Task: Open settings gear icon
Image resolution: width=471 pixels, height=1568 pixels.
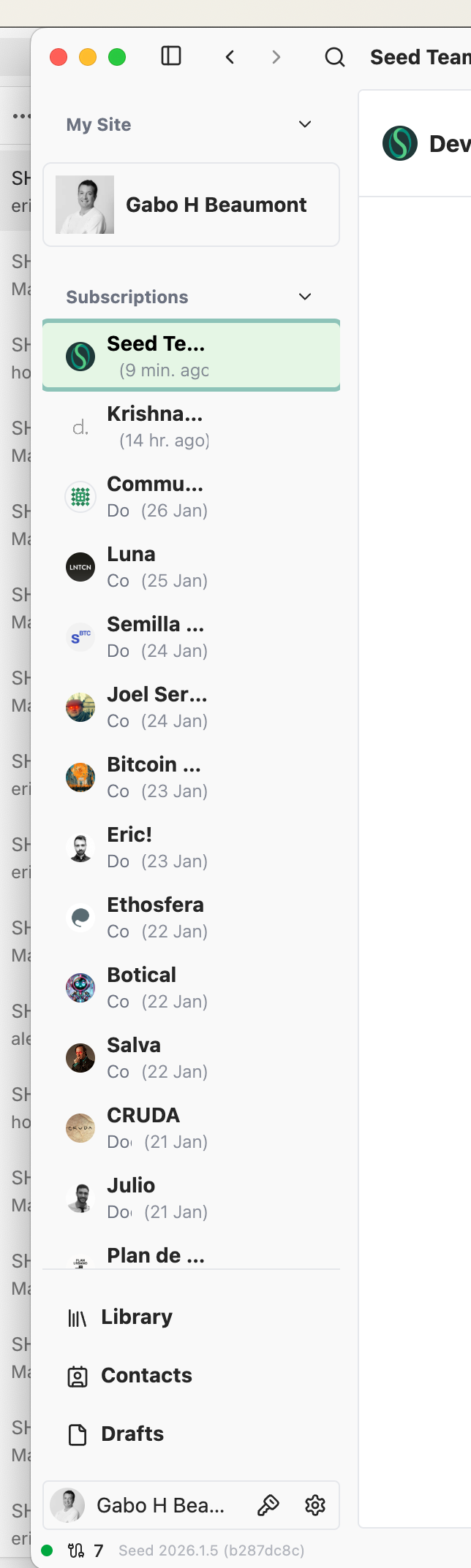Action: point(315,1505)
